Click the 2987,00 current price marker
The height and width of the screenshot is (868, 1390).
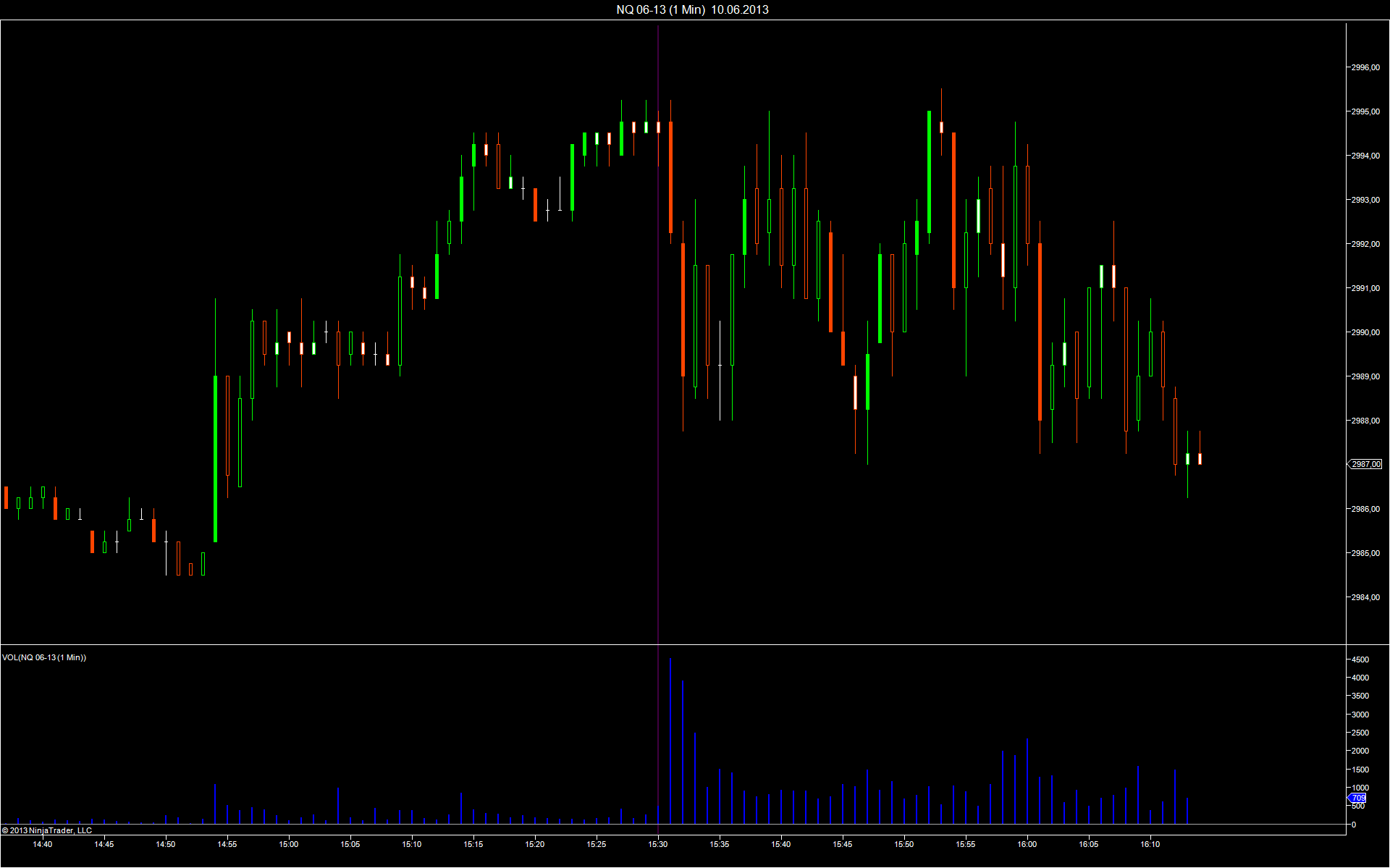[1365, 464]
